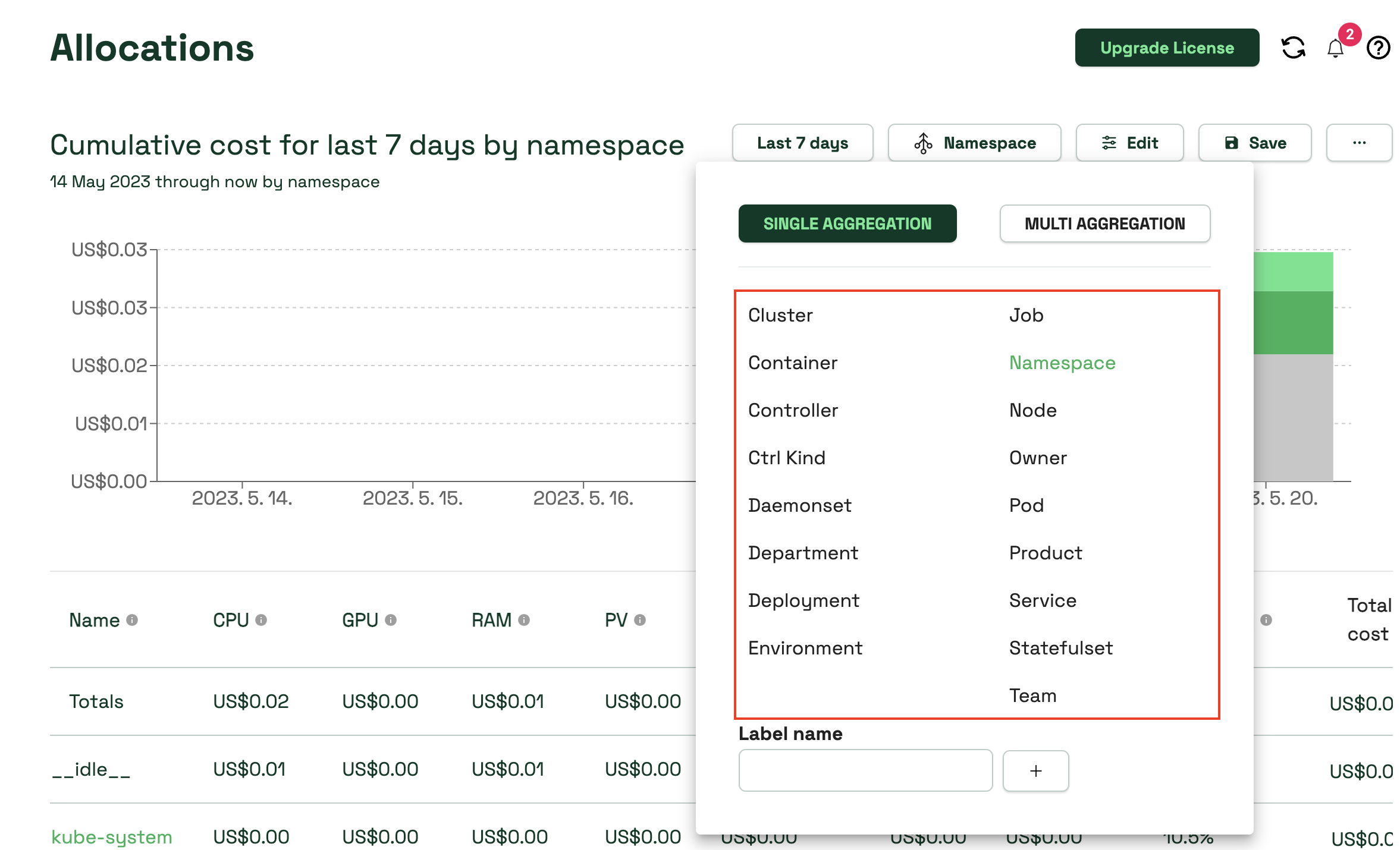The height and width of the screenshot is (850, 1400).
Task: Click the refresh icon in the header
Action: click(1292, 48)
